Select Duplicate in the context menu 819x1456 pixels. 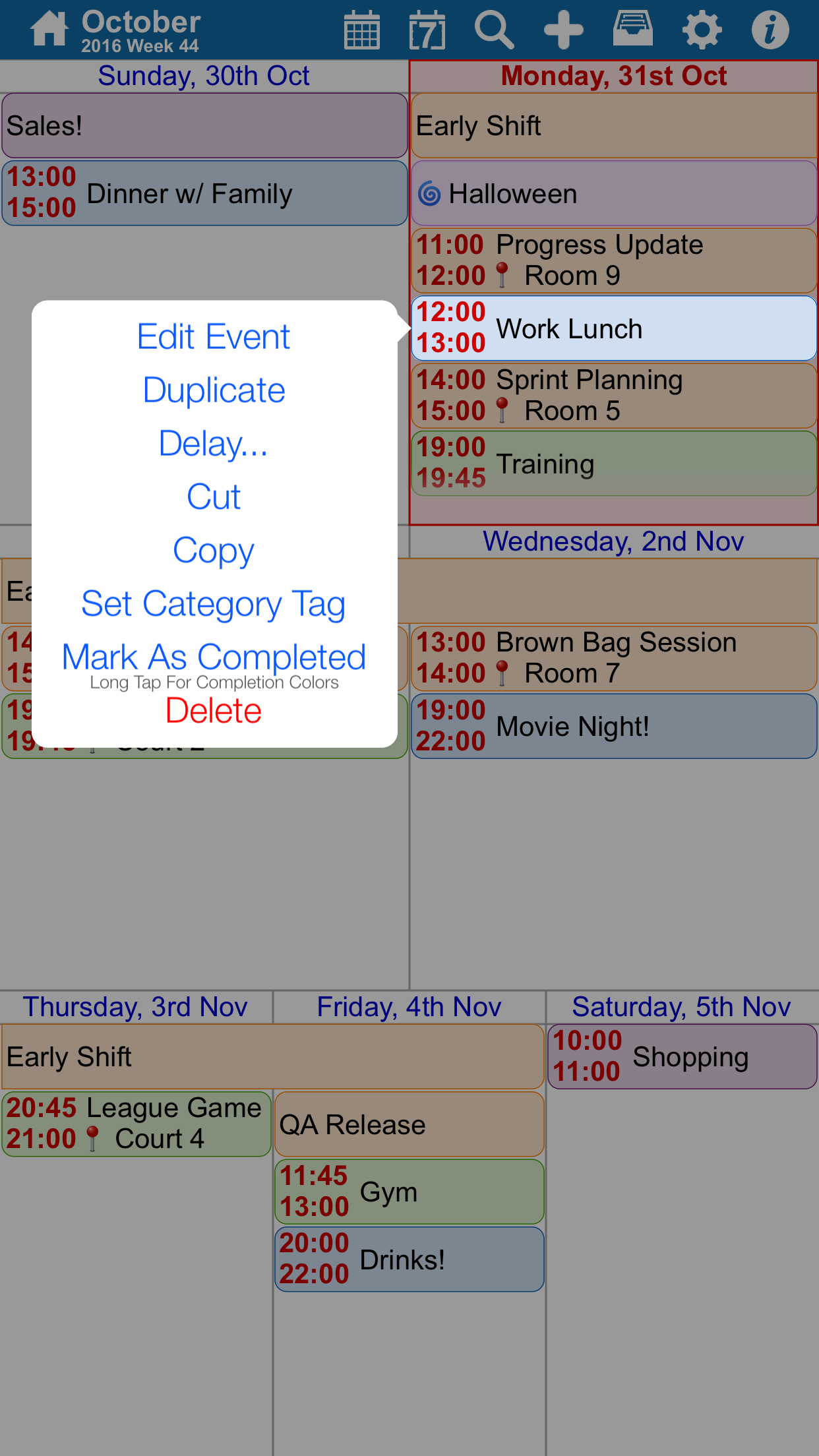click(214, 390)
